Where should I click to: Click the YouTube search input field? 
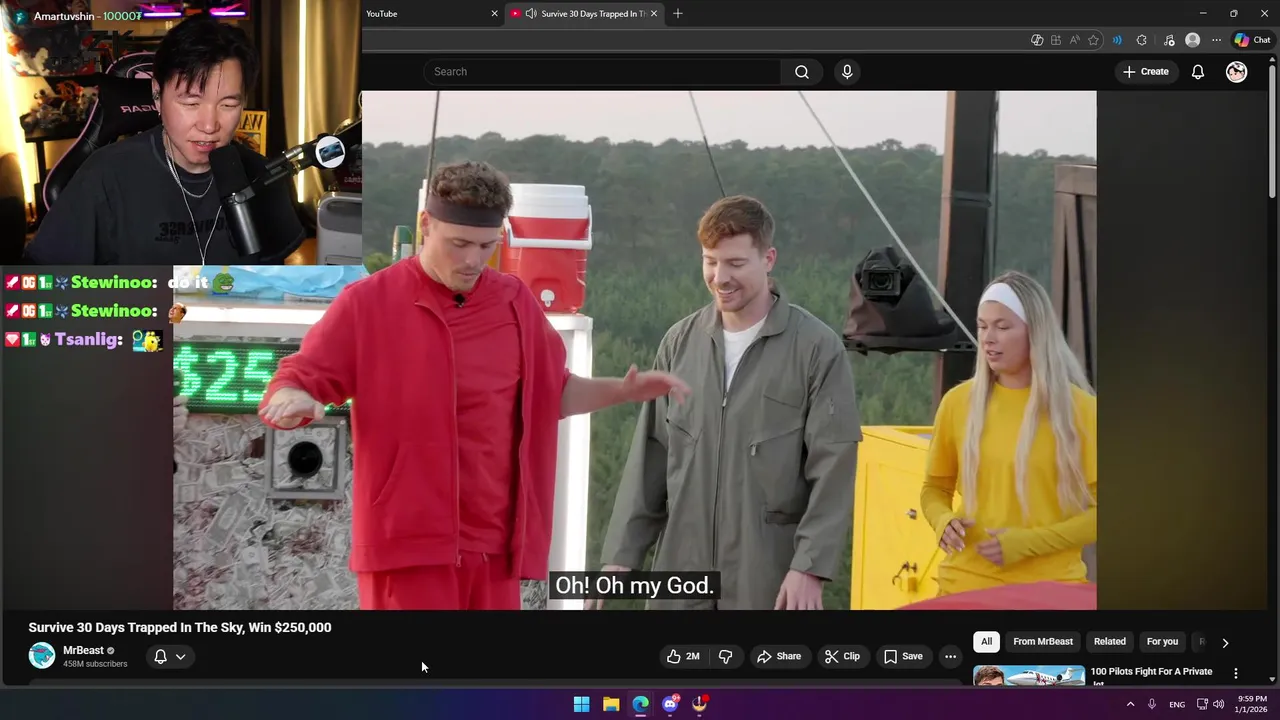tap(602, 72)
